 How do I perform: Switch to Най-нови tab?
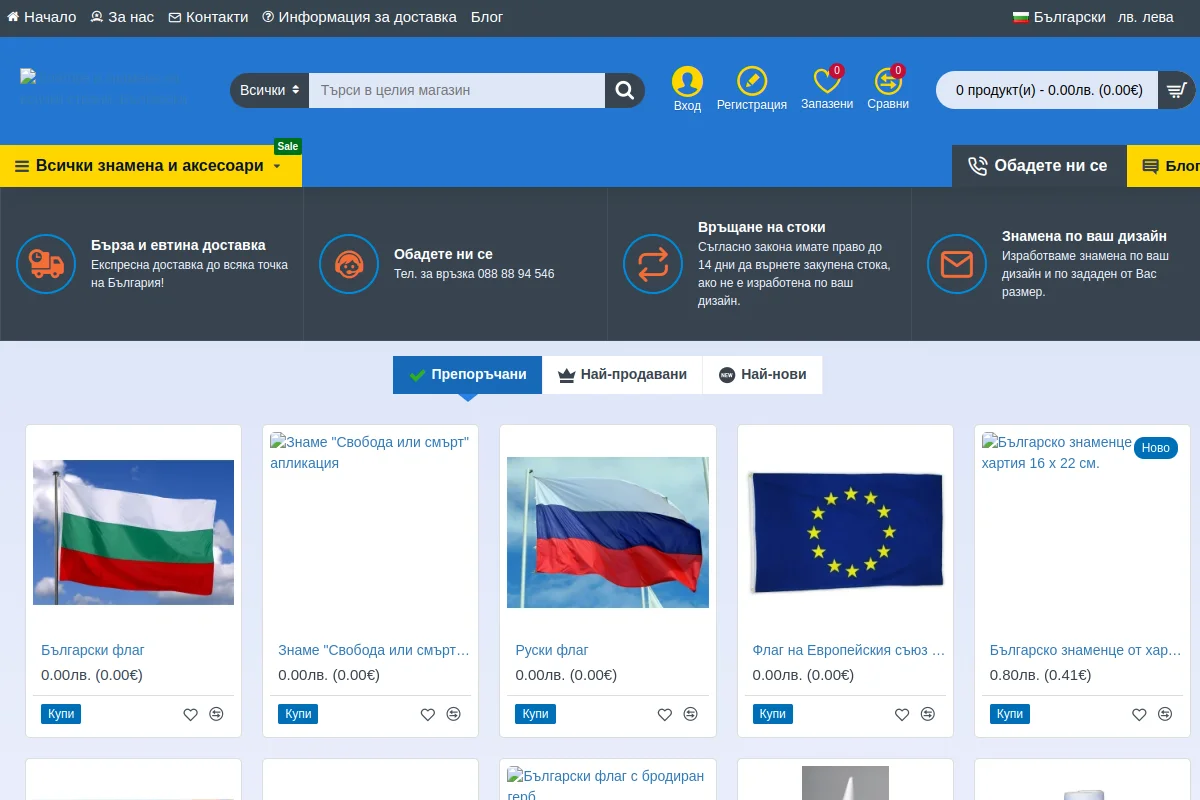[x=762, y=375]
